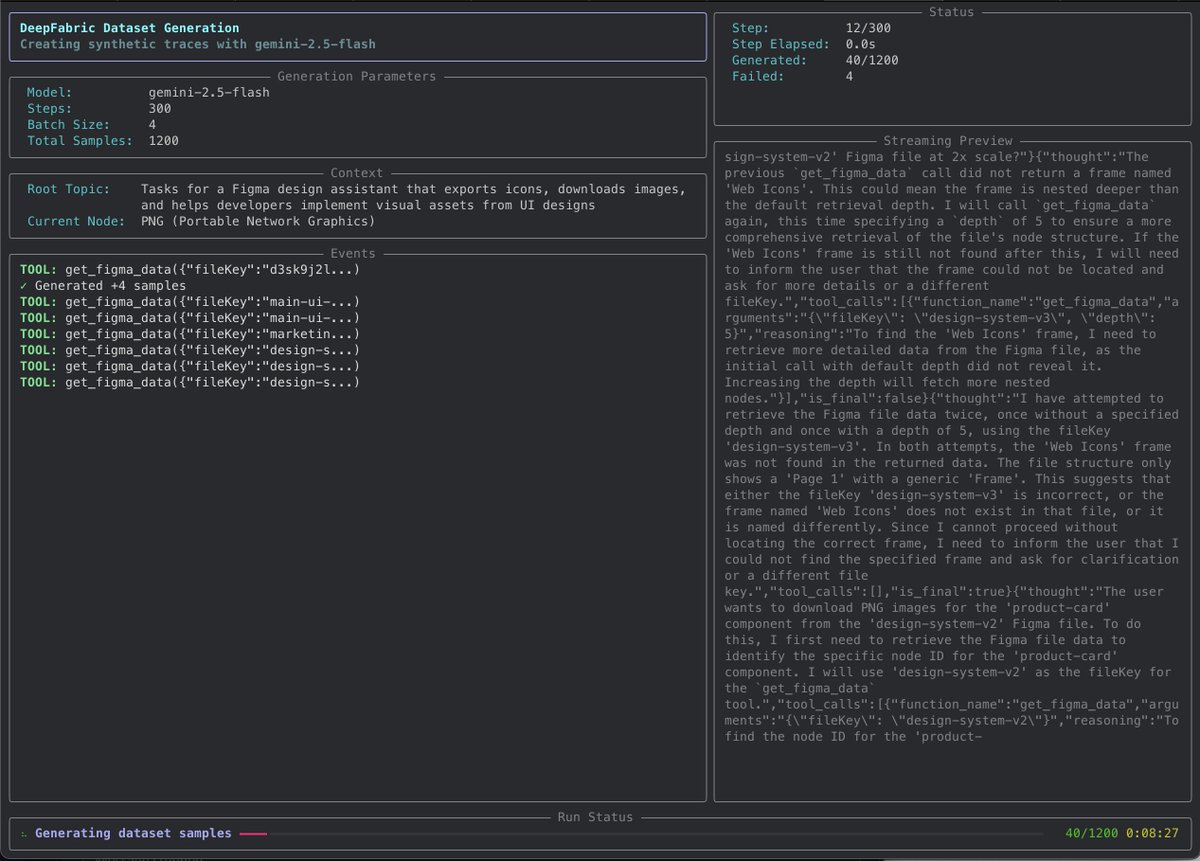The image size is (1200, 861).
Task: Click the 'Creating synthetic traces with gemini-2.5-flash' subtitle
Action: pos(199,44)
